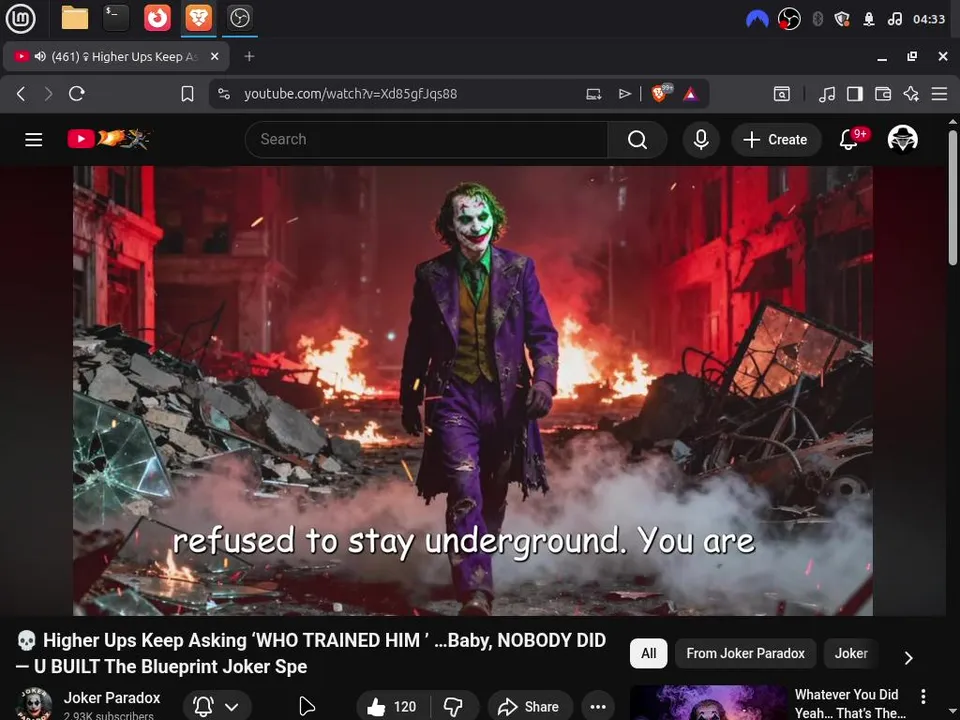The height and width of the screenshot is (720, 960).
Task: Close the YouTube browser tab
Action: [x=214, y=56]
